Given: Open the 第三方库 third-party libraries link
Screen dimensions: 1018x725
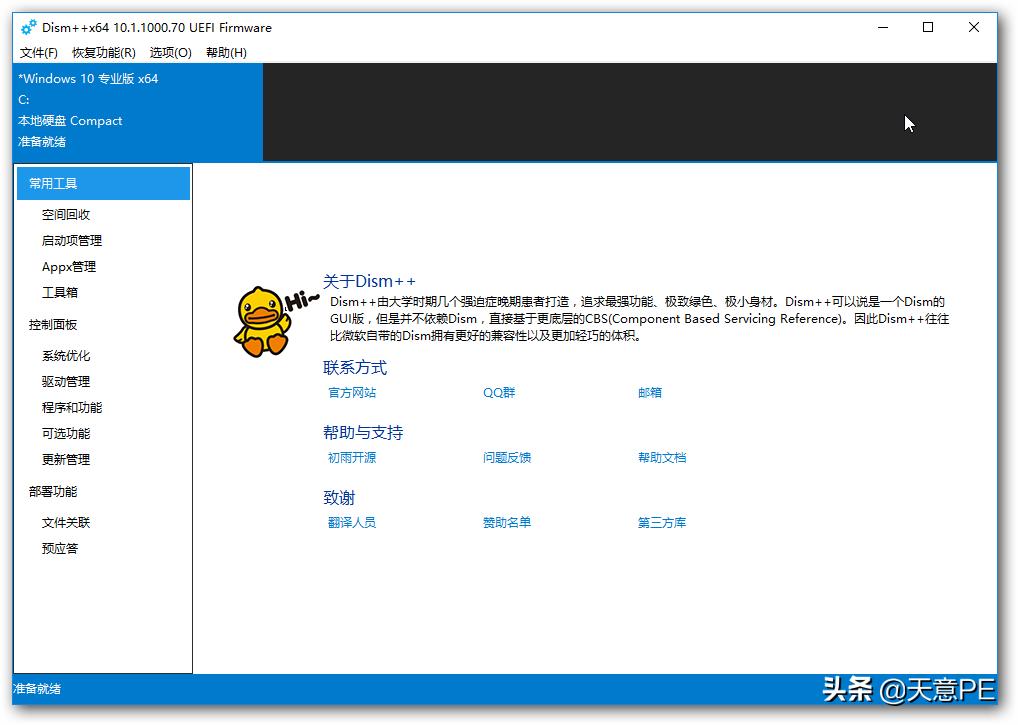Looking at the screenshot, I should point(661,522).
